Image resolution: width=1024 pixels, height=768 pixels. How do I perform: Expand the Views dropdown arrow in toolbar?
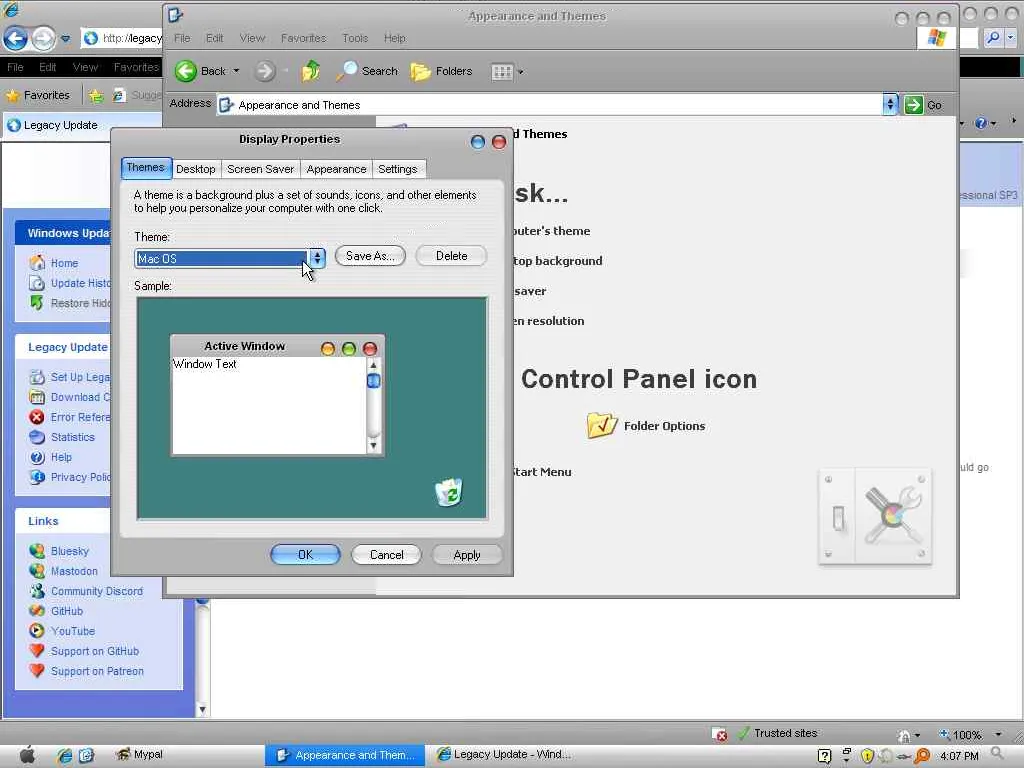pos(520,72)
